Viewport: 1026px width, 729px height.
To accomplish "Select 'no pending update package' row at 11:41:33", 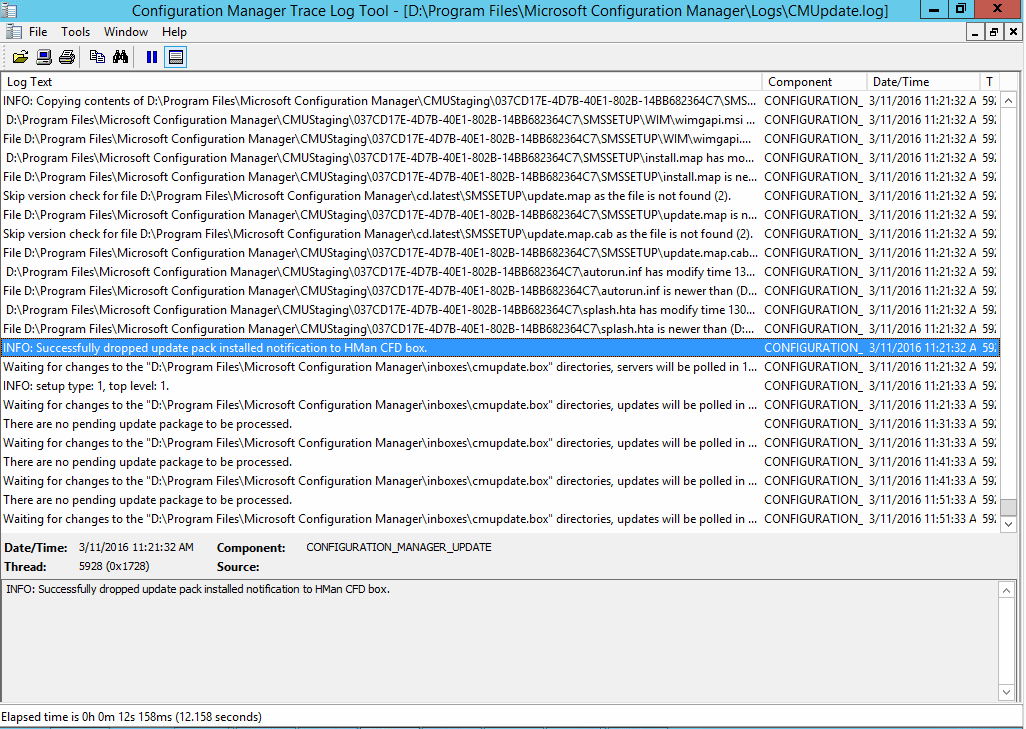I will click(x=500, y=461).
